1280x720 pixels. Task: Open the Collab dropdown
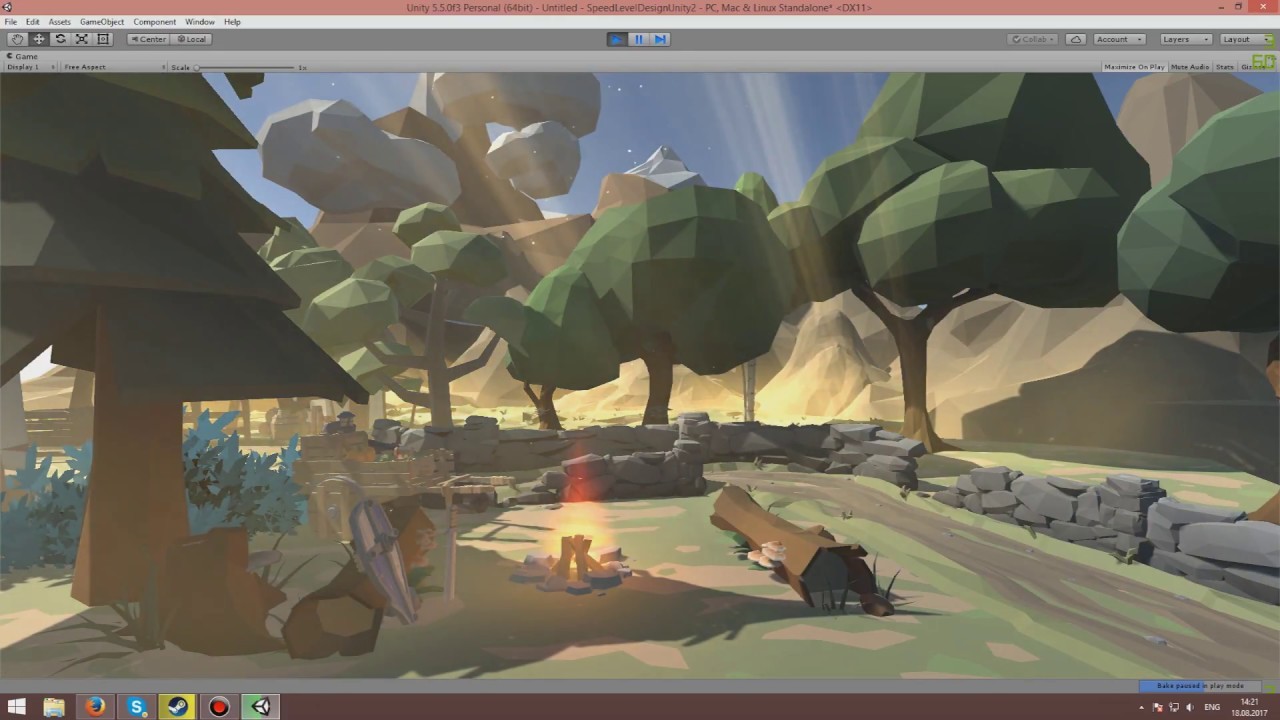click(x=1032, y=39)
